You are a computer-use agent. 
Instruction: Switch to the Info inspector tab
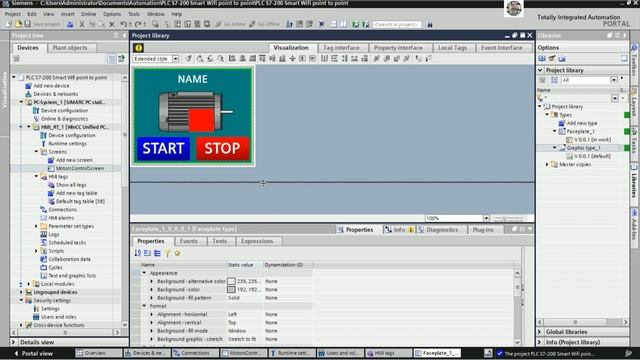(x=399, y=230)
